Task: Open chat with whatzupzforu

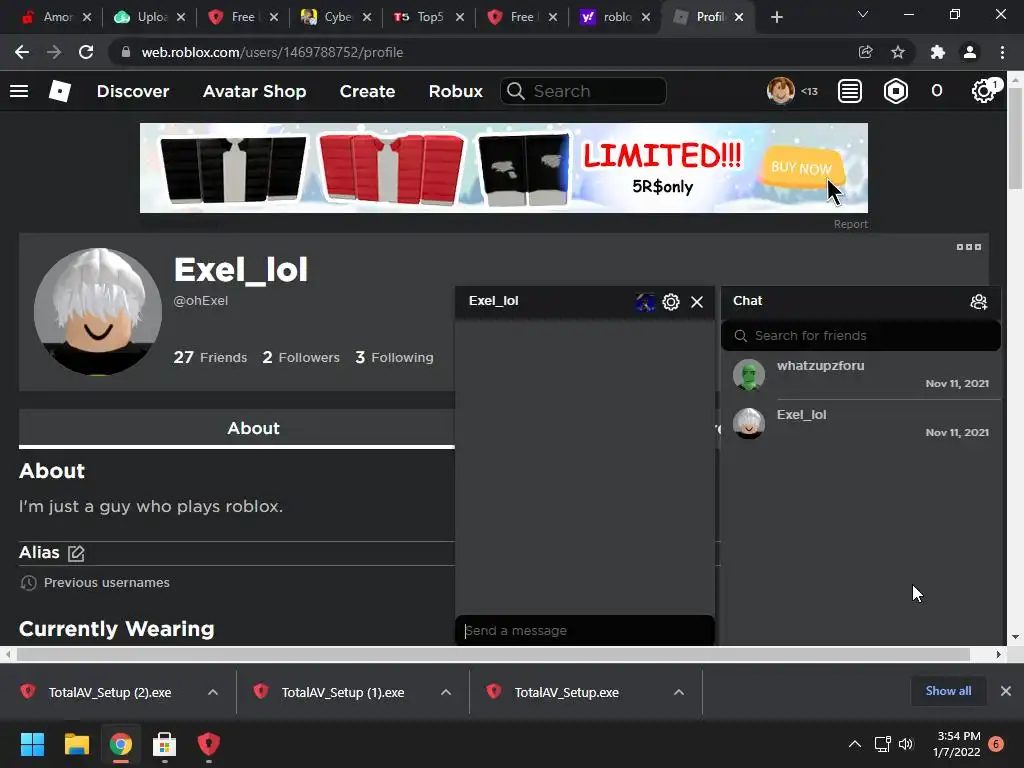Action: (861, 374)
